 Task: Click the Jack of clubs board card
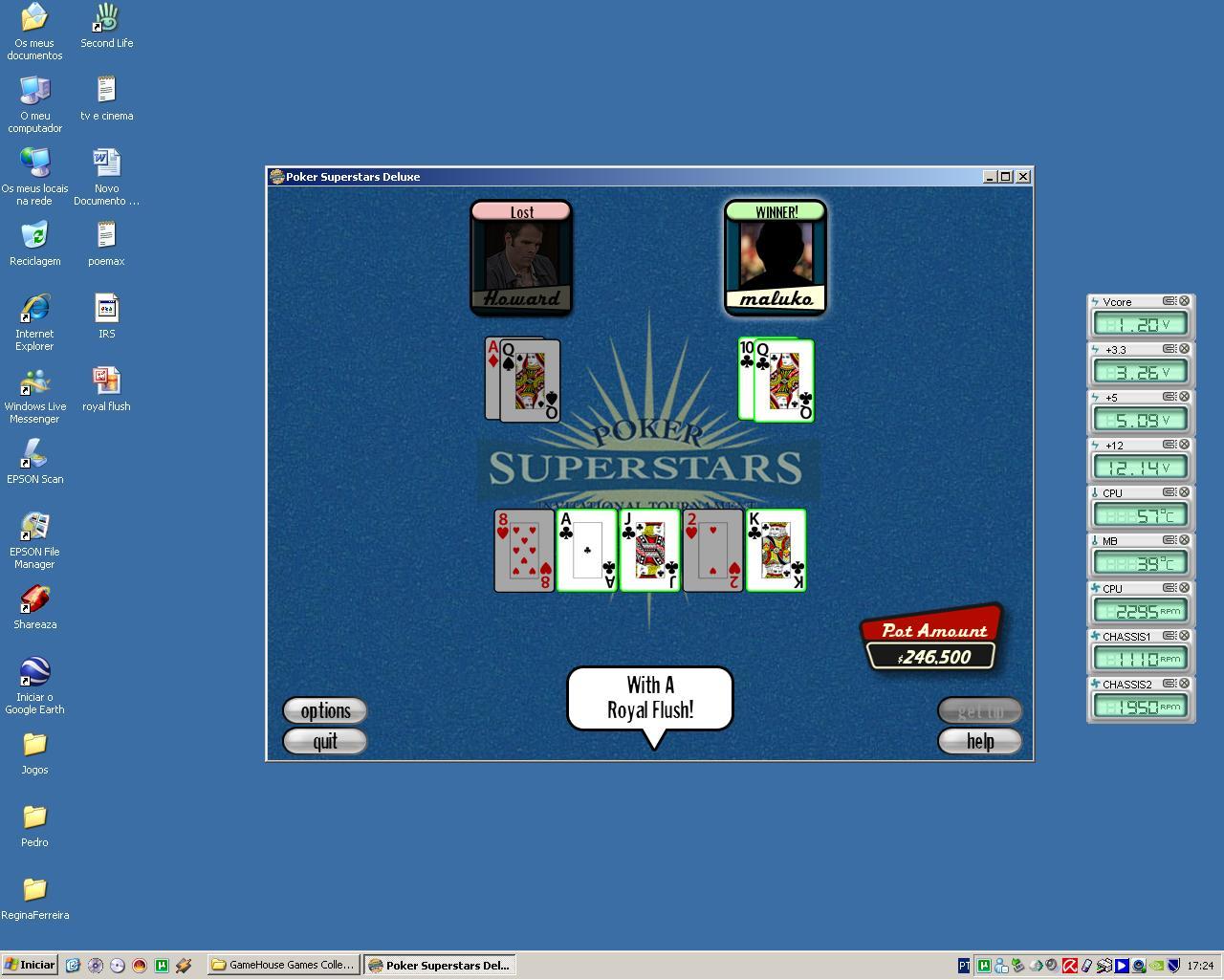click(x=649, y=551)
